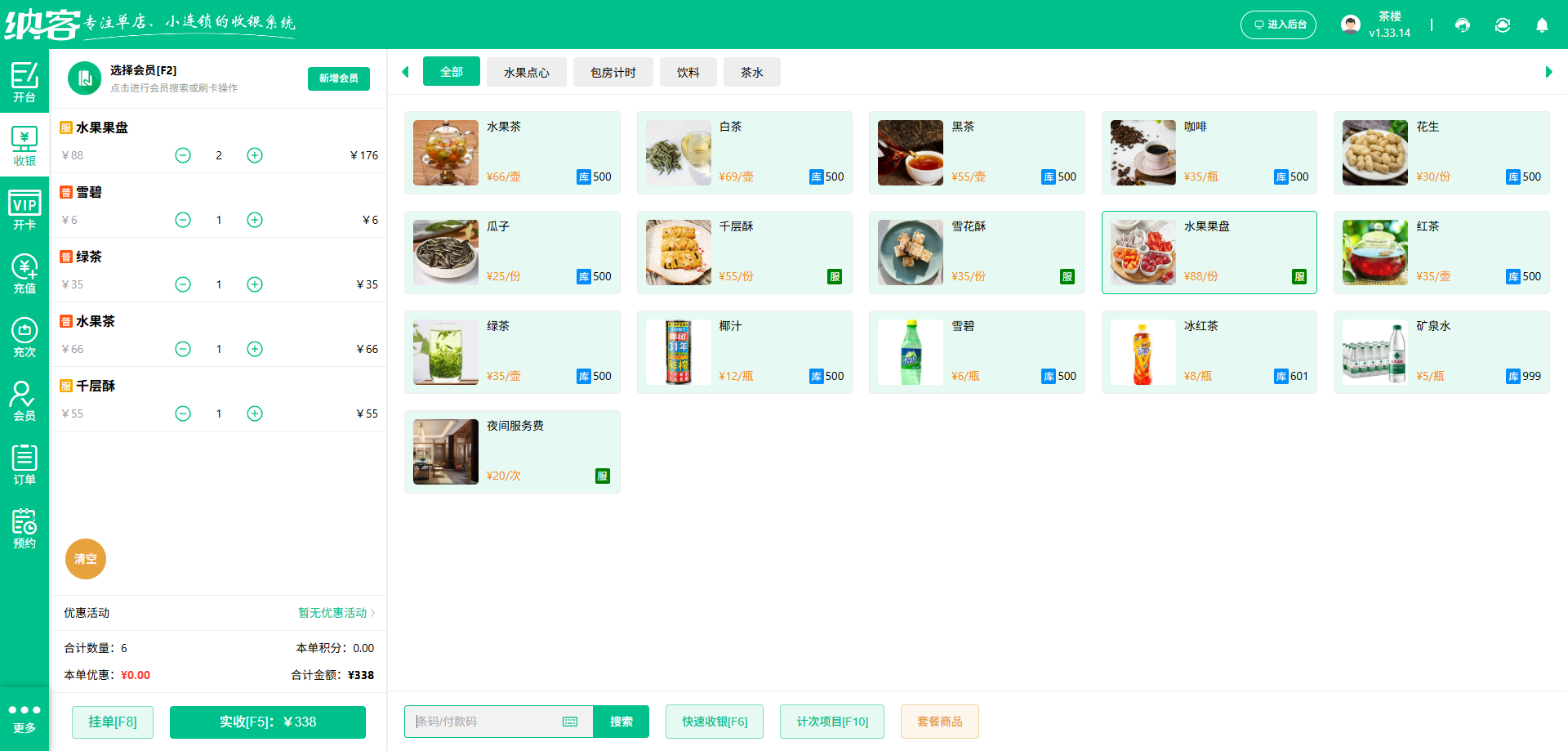This screenshot has width=1568, height=751.
Task: Click the 新增会员 button
Action: tap(338, 78)
